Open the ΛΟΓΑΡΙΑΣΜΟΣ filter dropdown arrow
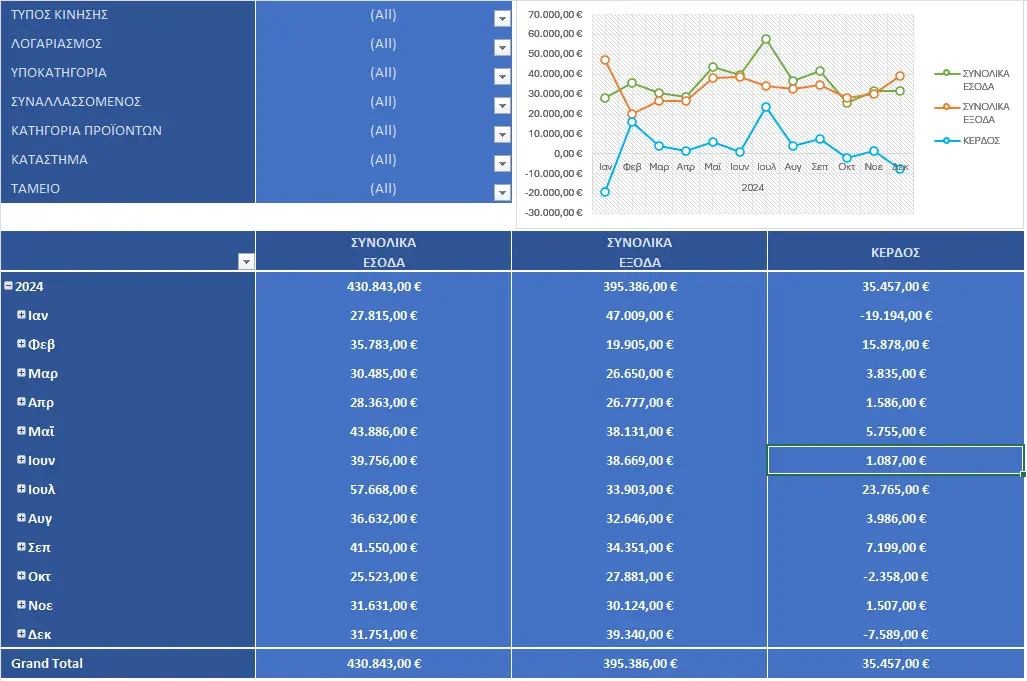 coord(502,47)
